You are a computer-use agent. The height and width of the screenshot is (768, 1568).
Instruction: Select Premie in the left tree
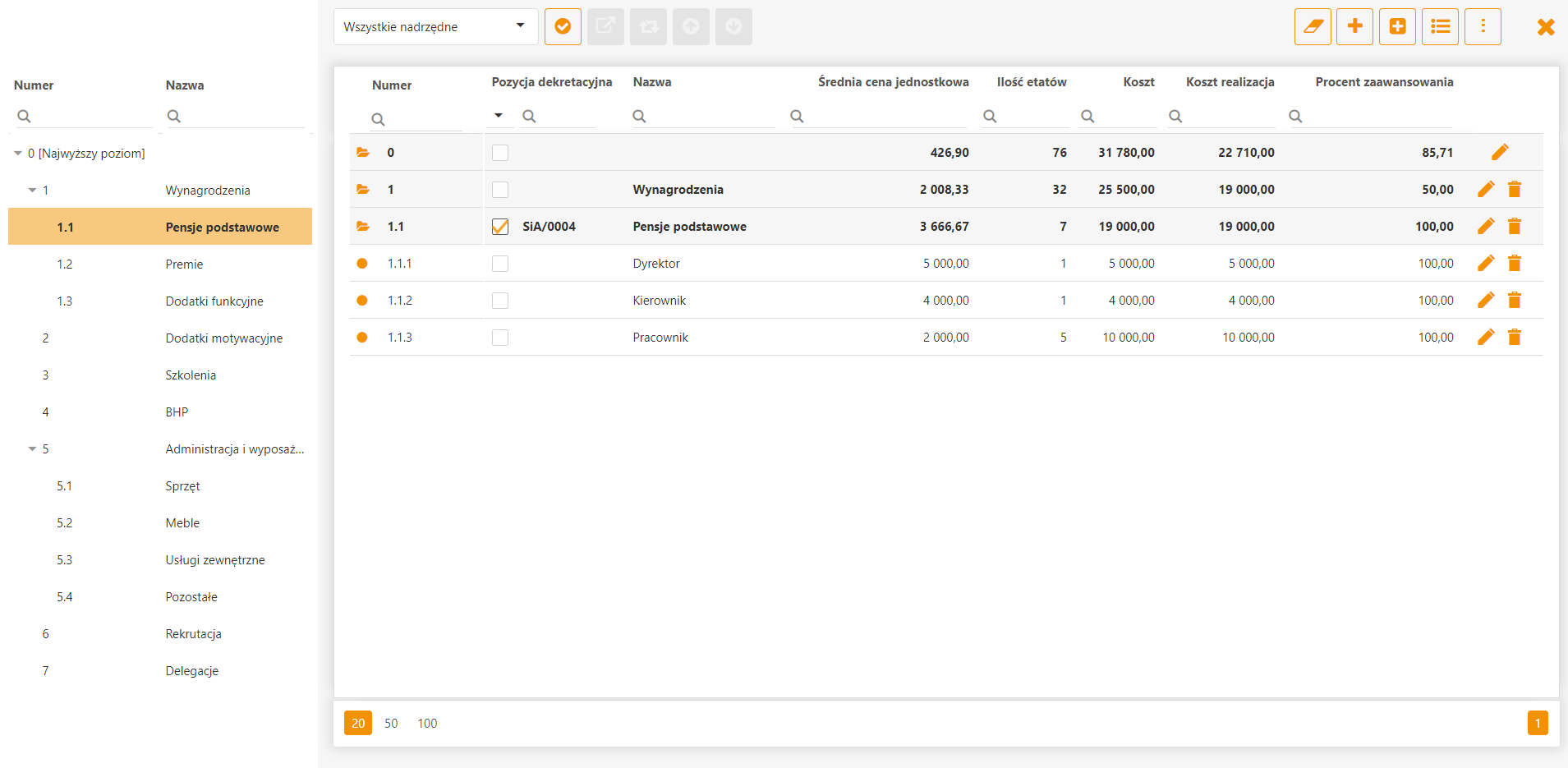click(184, 264)
